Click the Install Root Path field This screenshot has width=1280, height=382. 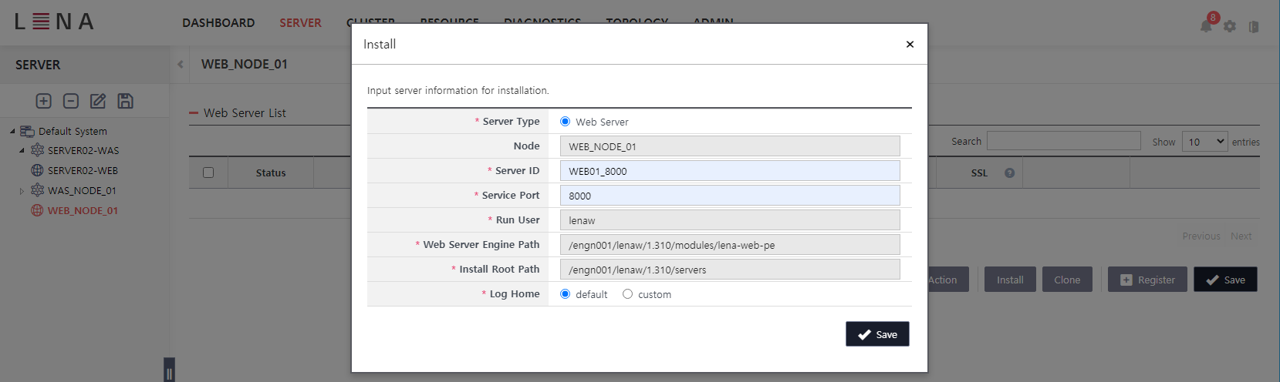point(730,270)
